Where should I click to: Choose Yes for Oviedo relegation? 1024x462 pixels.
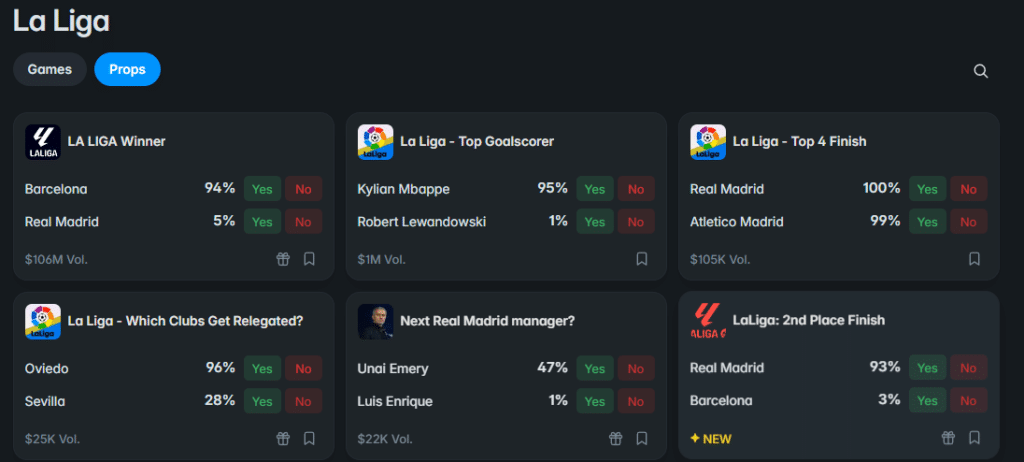(262, 369)
